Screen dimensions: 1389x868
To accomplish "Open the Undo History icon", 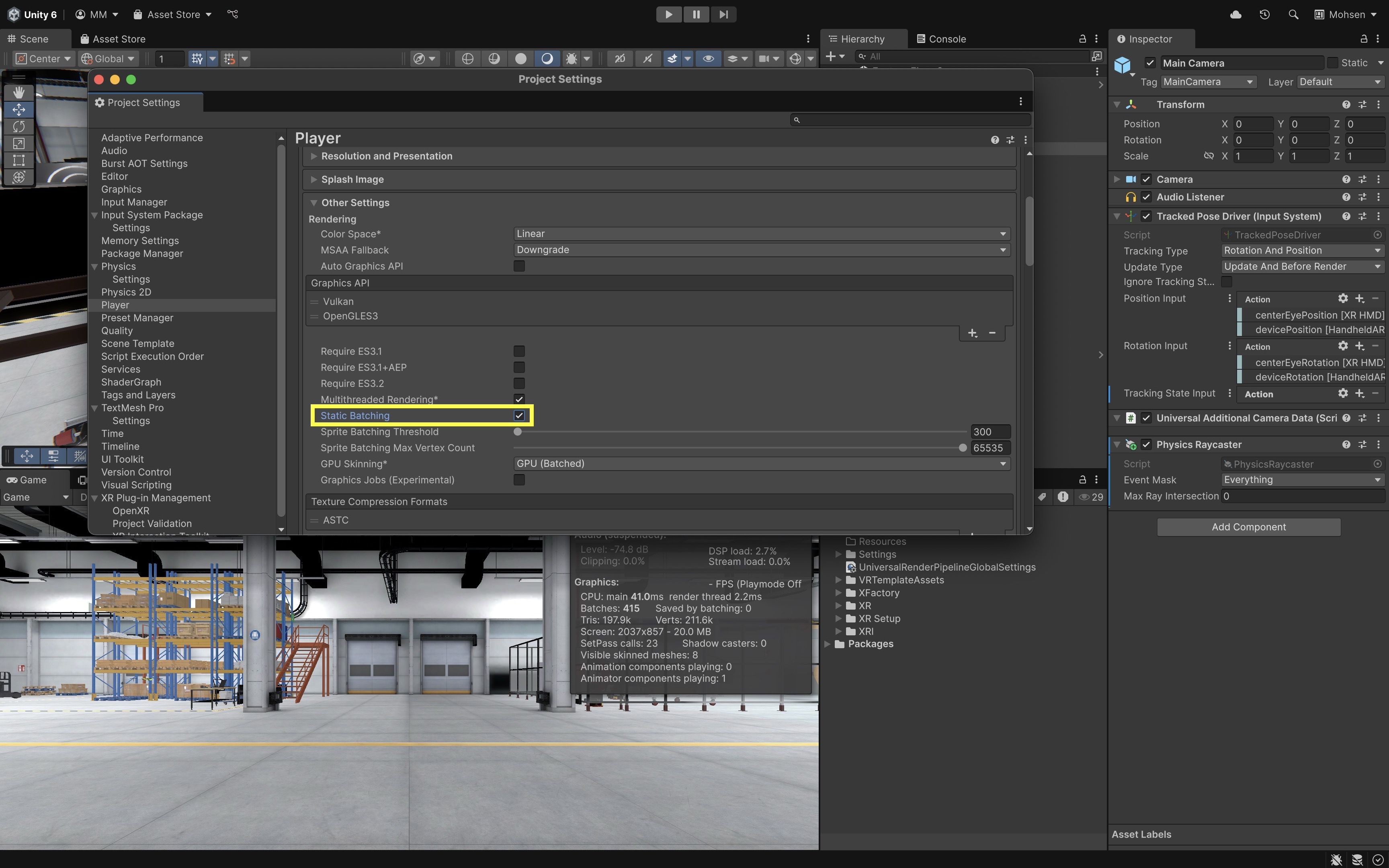I will tap(1264, 14).
